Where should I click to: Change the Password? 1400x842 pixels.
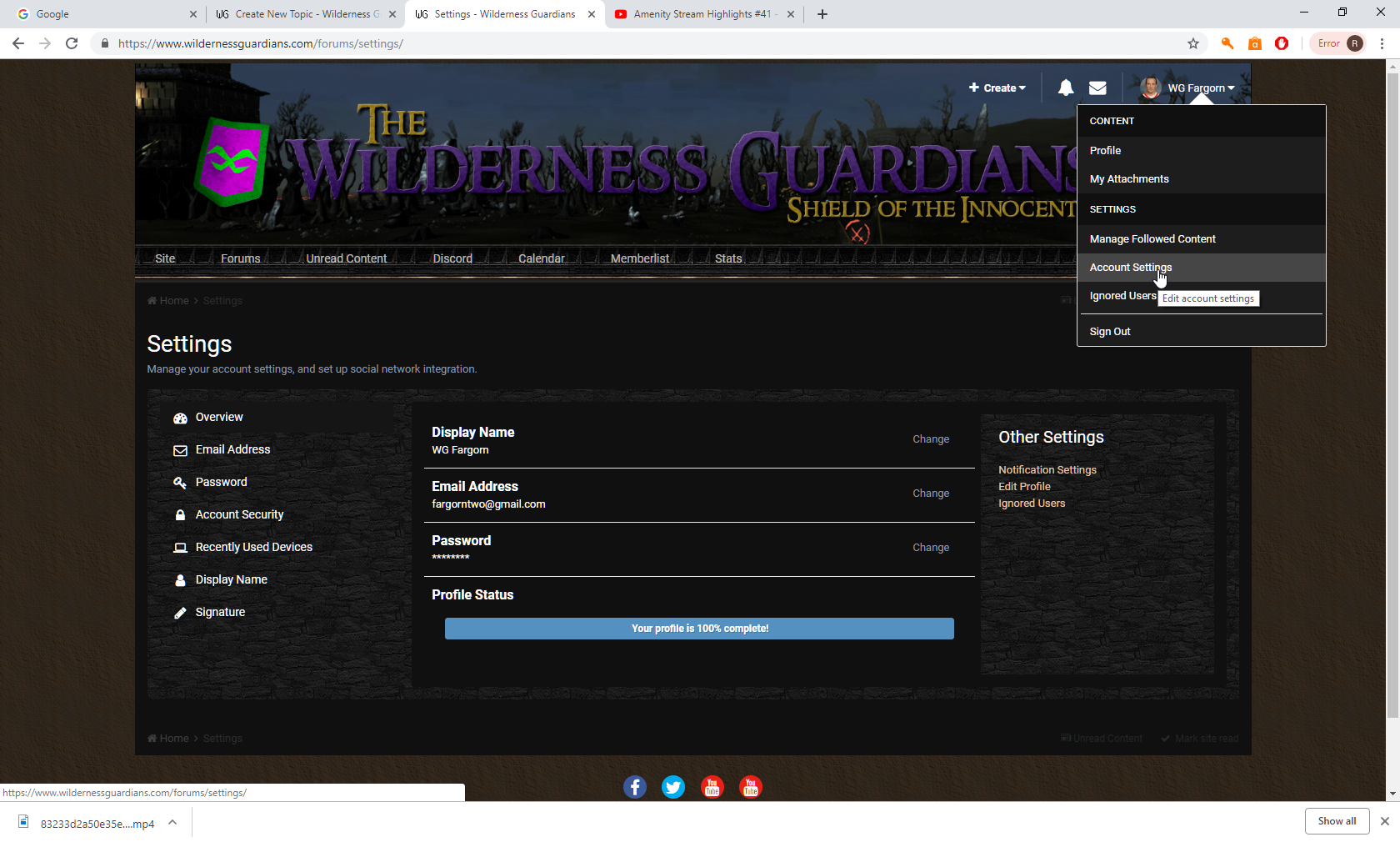click(931, 548)
